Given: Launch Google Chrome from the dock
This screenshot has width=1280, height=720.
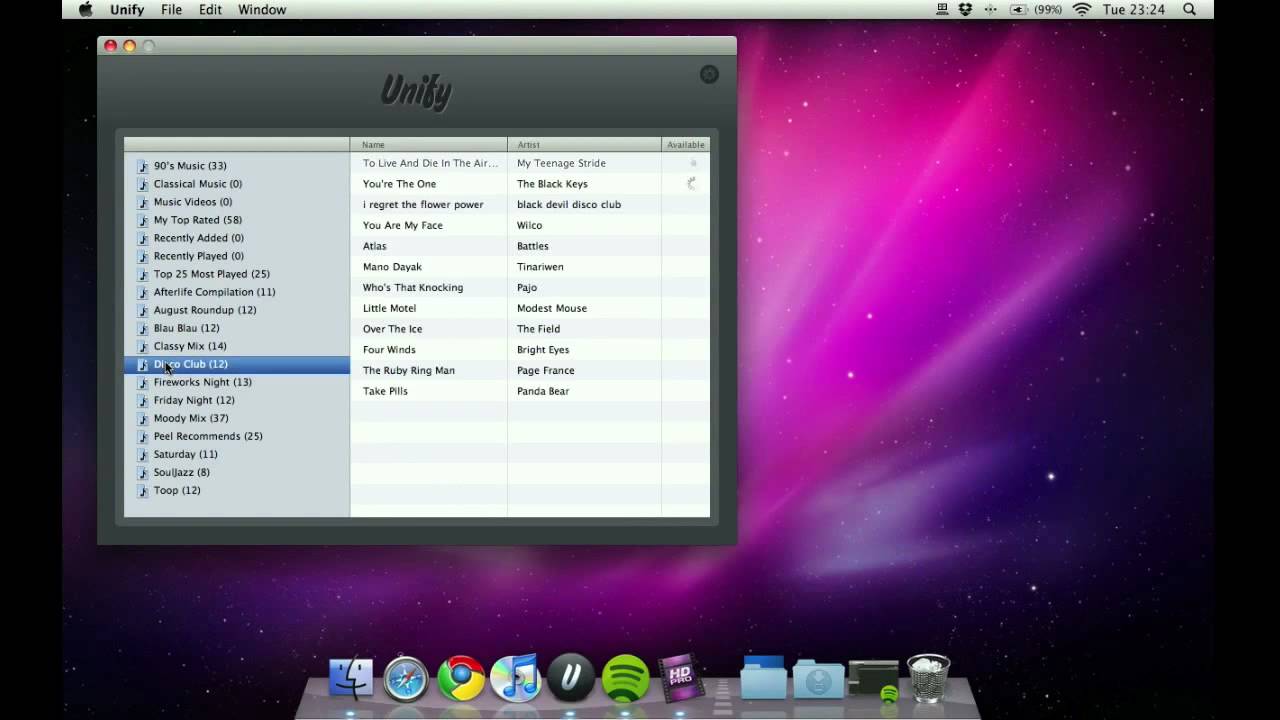Looking at the screenshot, I should (461, 679).
